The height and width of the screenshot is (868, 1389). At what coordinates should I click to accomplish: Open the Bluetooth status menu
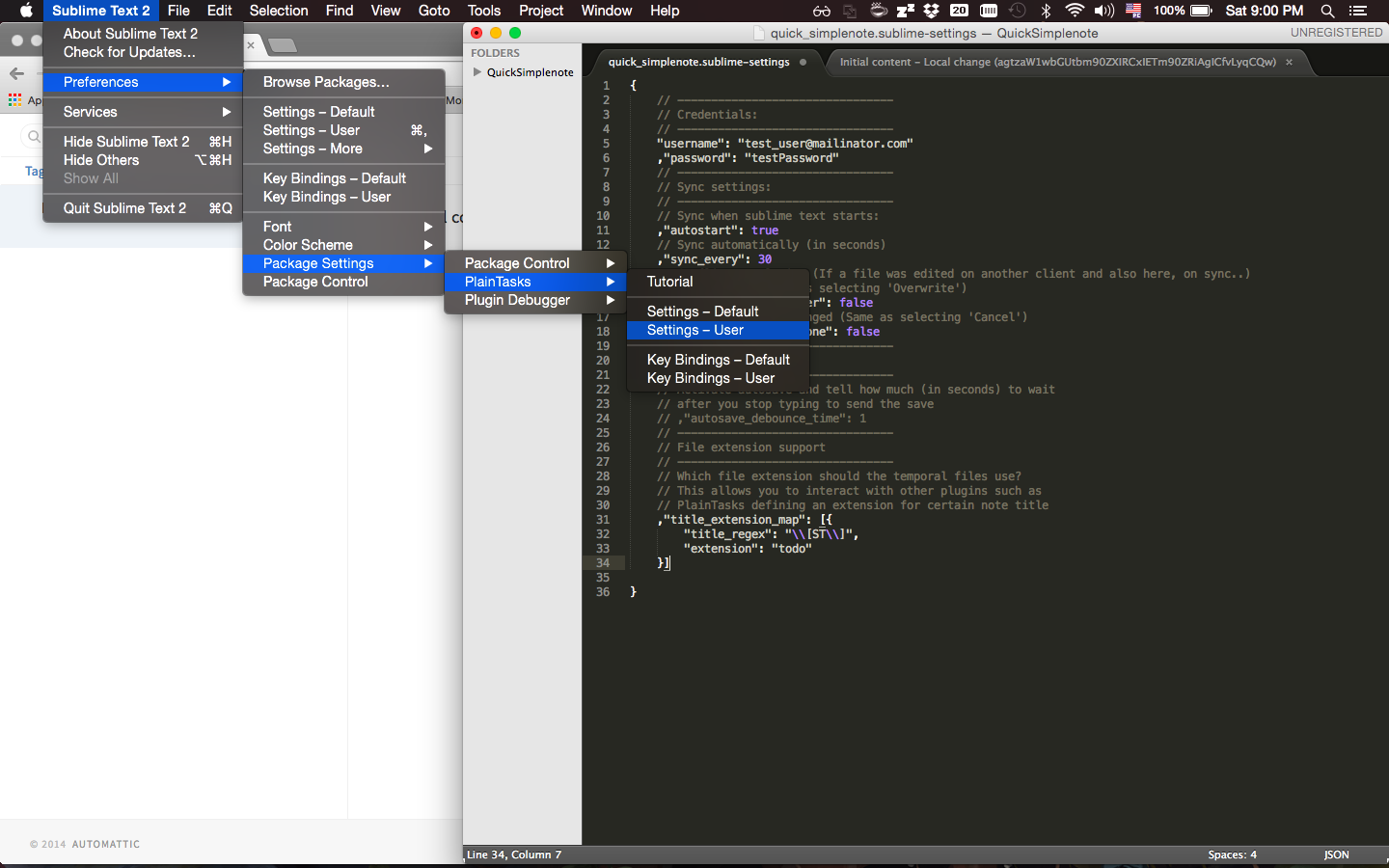pyautogui.click(x=1046, y=11)
